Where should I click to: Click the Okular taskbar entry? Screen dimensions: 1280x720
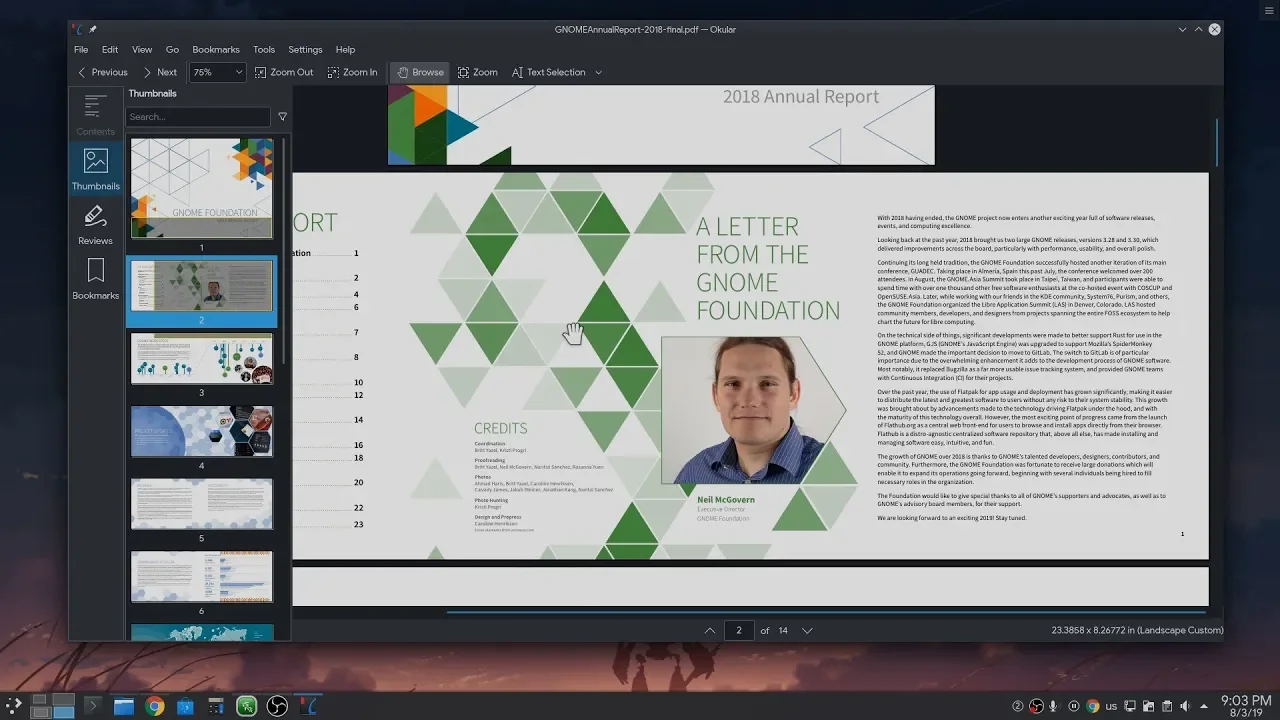pos(309,707)
